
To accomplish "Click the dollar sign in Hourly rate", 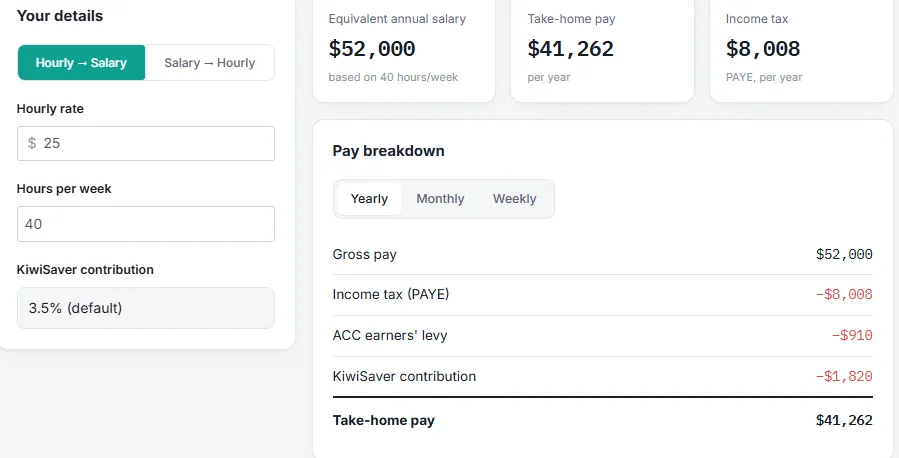I will pos(32,143).
